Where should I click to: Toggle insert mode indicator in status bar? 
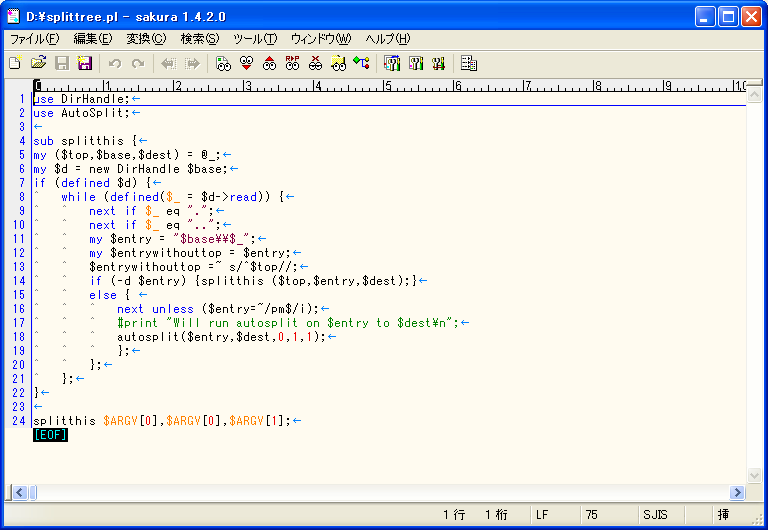point(722,515)
